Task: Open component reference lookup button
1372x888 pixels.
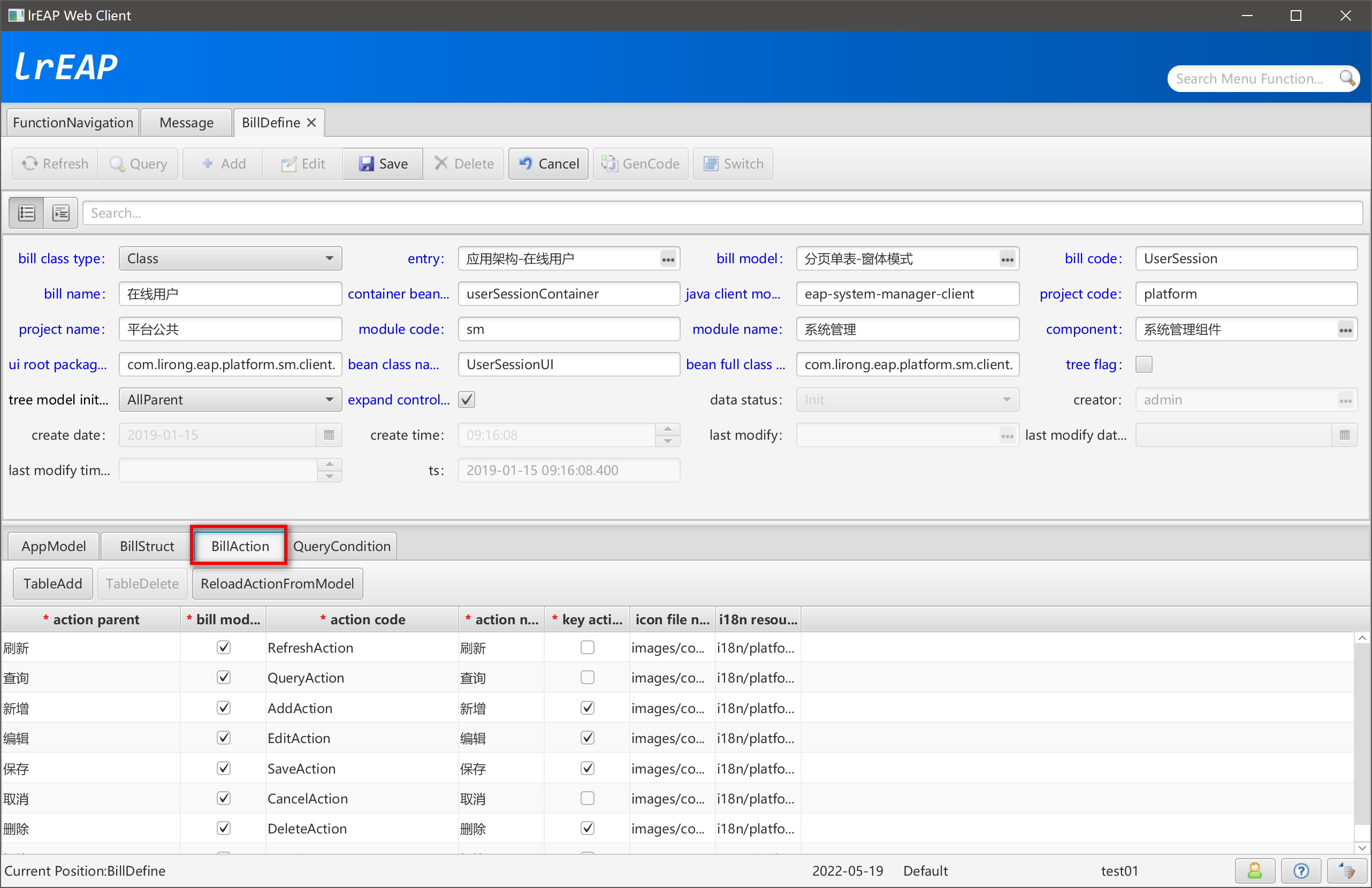Action: (x=1345, y=330)
